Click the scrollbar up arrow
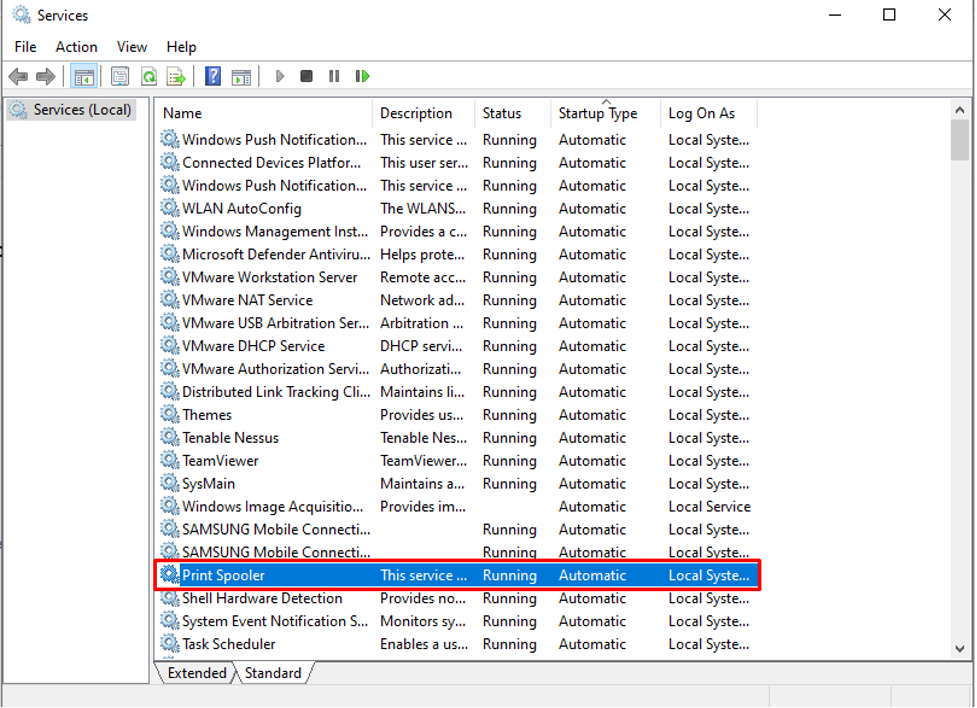The image size is (977, 708). coord(960,110)
